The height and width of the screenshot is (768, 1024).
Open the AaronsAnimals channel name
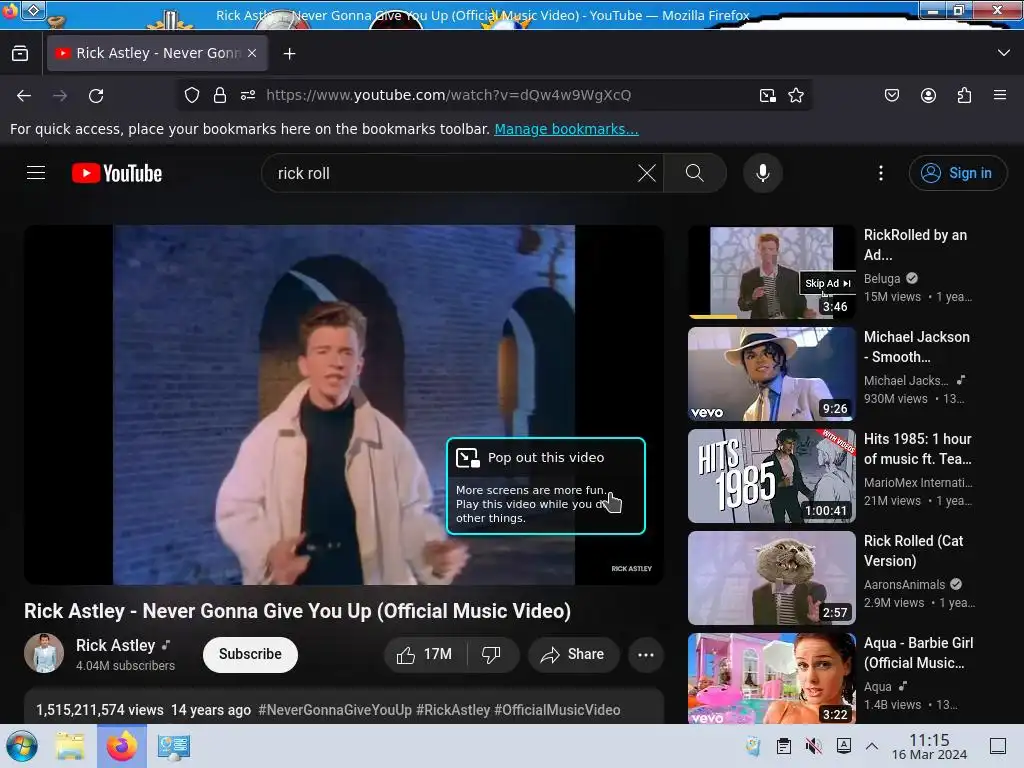click(x=904, y=584)
